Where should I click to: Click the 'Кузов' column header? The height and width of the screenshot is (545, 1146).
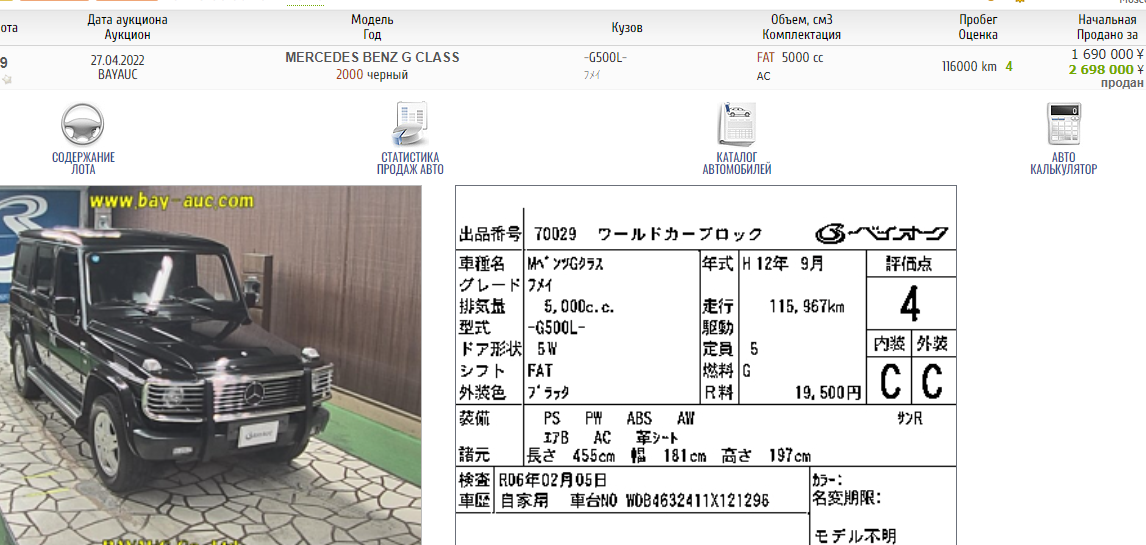tap(627, 28)
